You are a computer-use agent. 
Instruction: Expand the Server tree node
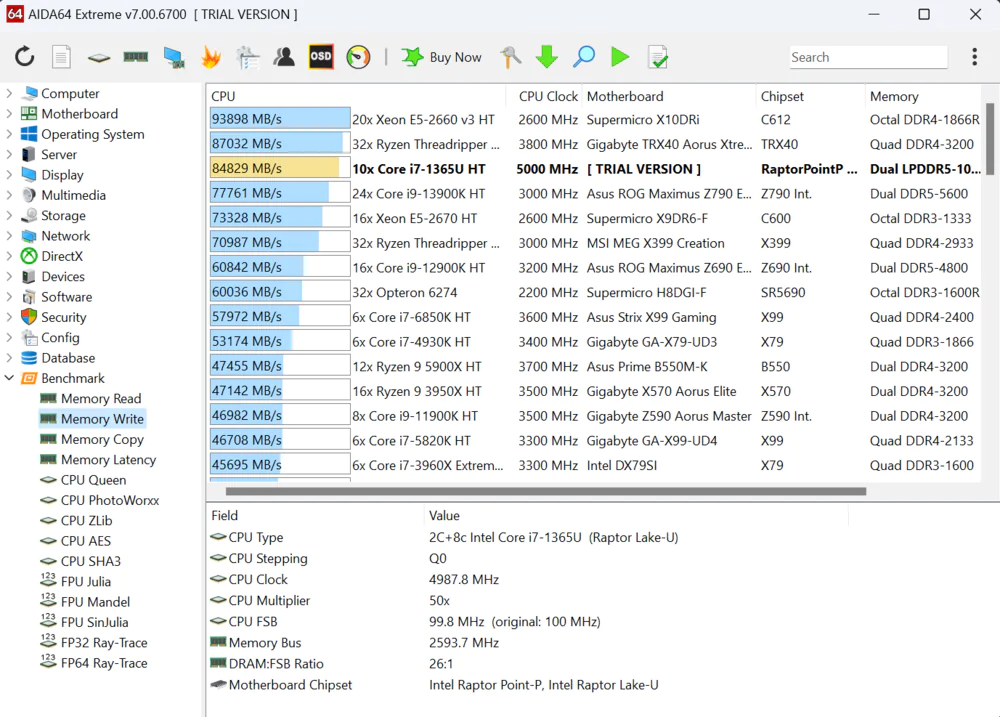click(x=9, y=154)
